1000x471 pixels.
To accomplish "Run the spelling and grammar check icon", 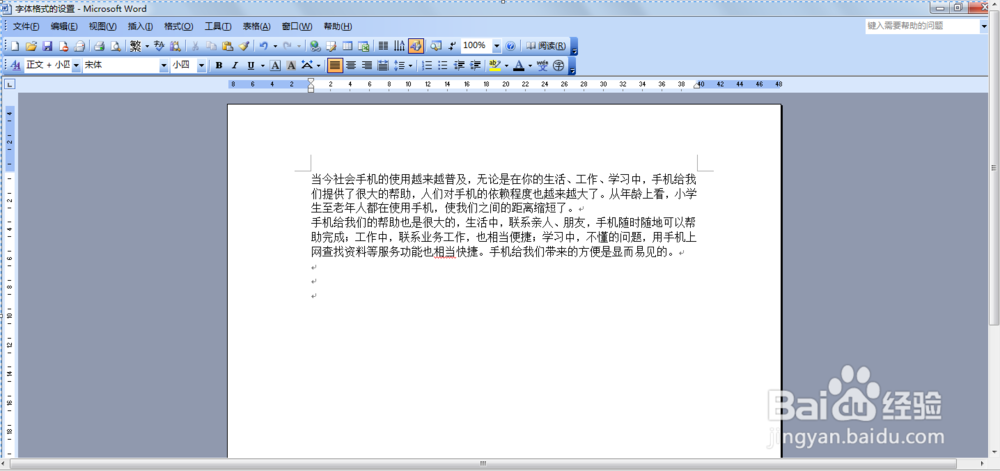I will (159, 46).
